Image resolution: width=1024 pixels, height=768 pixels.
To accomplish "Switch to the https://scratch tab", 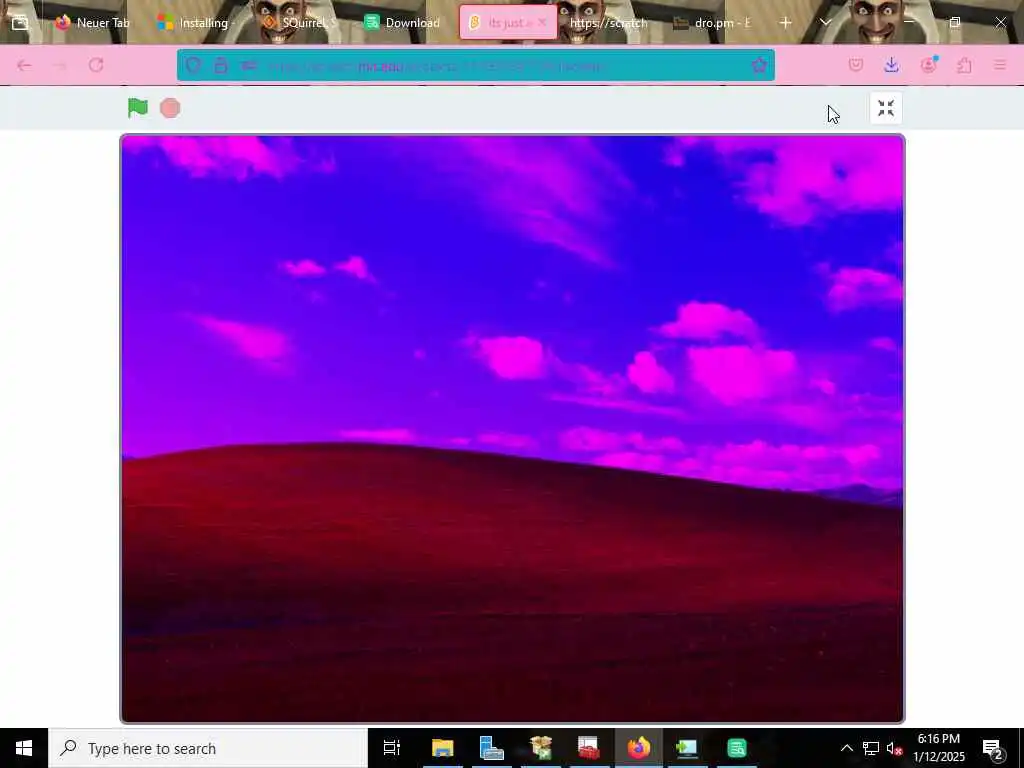I will coord(607,23).
